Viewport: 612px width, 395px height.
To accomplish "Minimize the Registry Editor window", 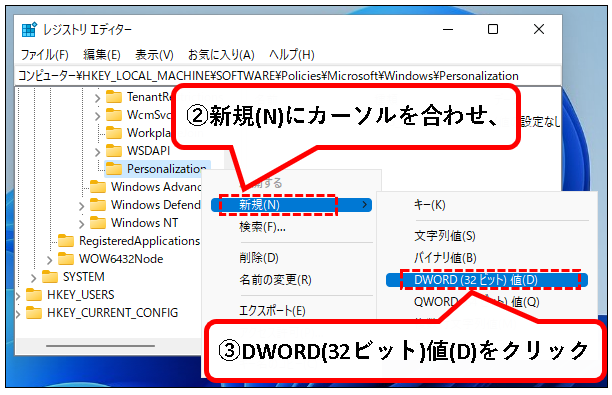I will (448, 30).
